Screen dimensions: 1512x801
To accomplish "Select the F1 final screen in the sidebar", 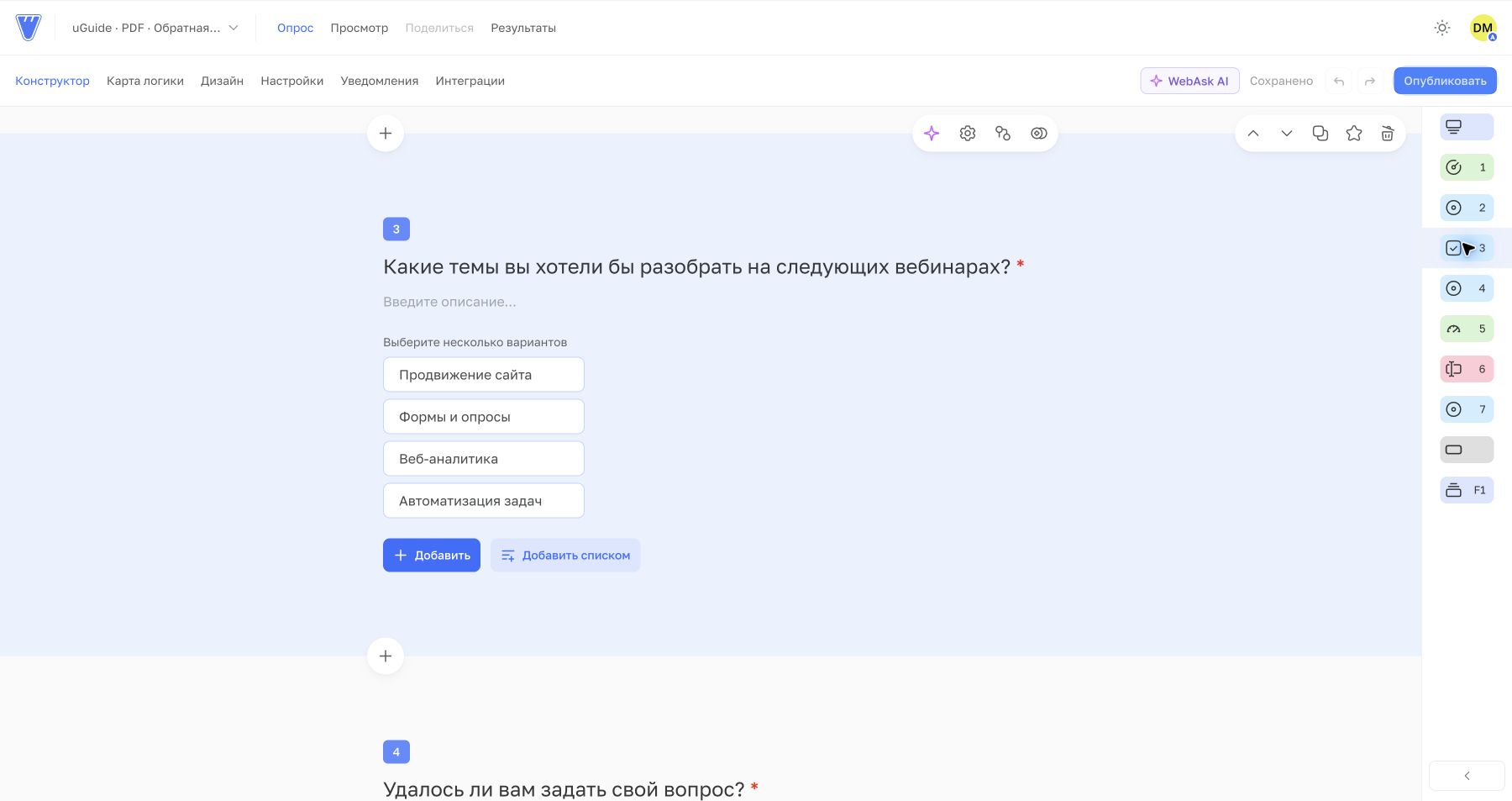I will [x=1467, y=490].
